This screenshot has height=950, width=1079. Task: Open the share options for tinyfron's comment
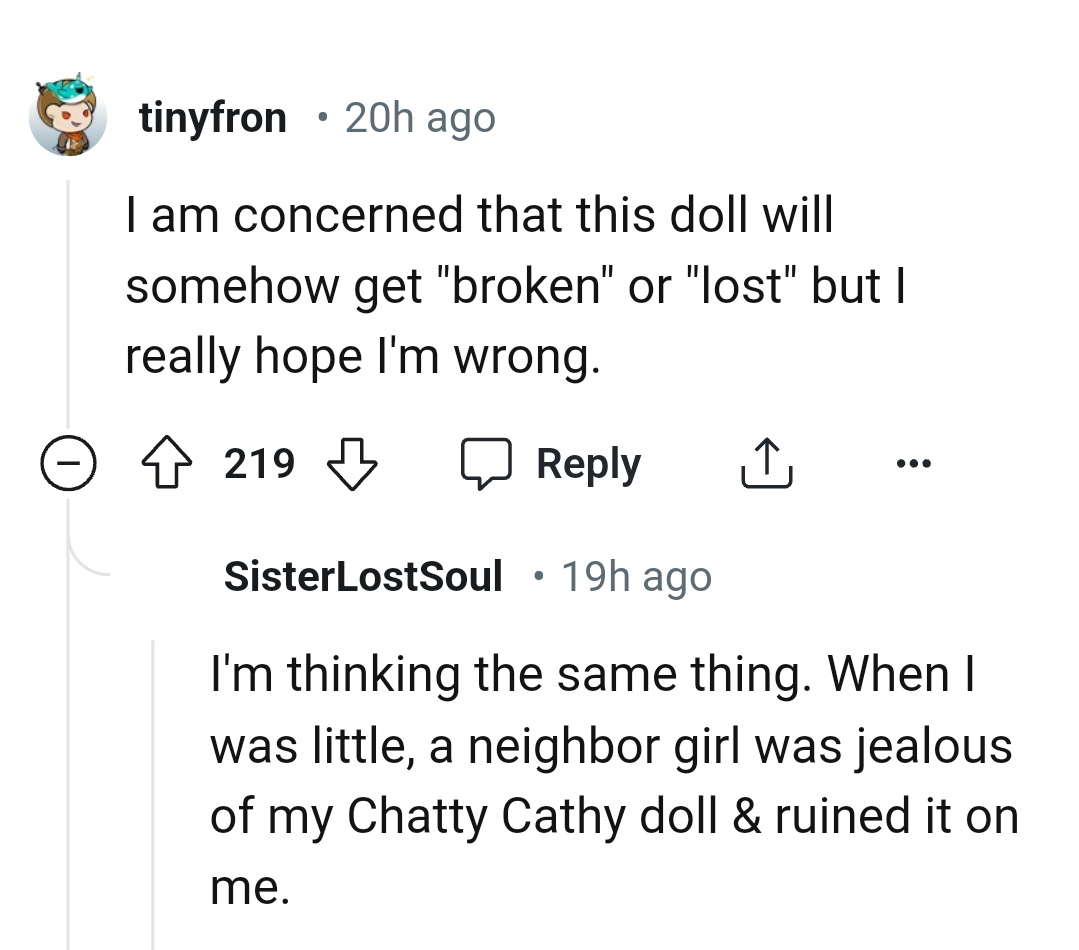click(766, 462)
